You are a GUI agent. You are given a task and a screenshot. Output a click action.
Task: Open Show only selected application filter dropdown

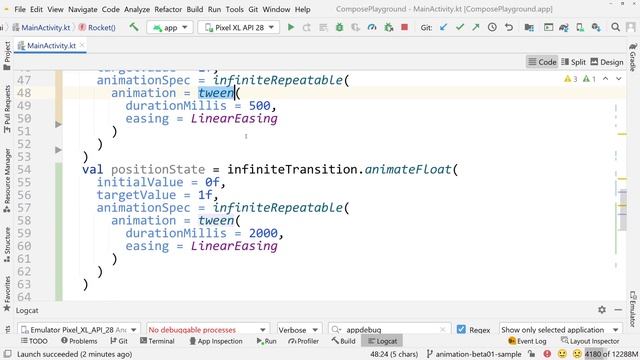(x=560, y=329)
